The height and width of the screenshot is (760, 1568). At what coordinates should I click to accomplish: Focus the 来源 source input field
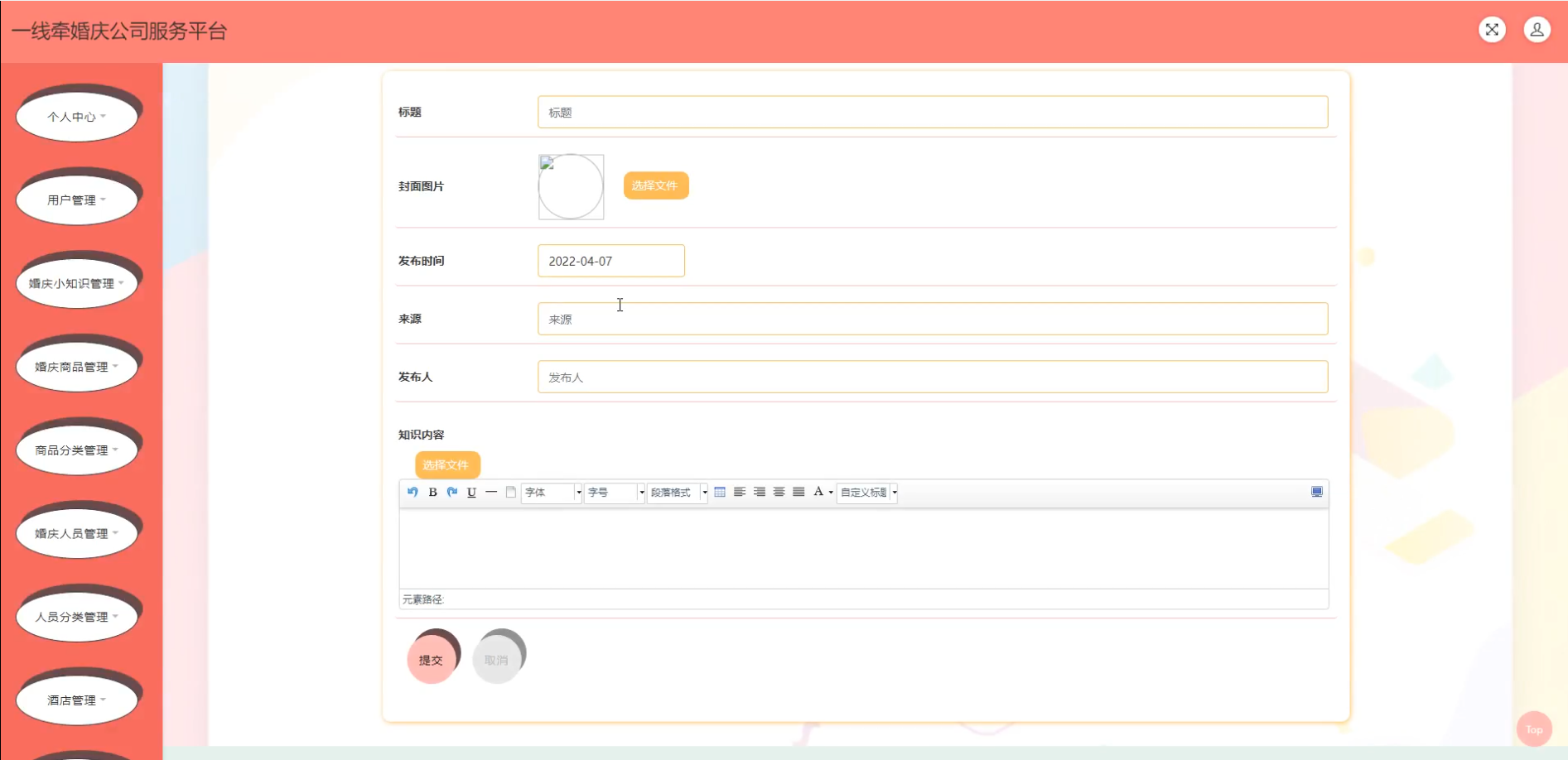coord(933,319)
